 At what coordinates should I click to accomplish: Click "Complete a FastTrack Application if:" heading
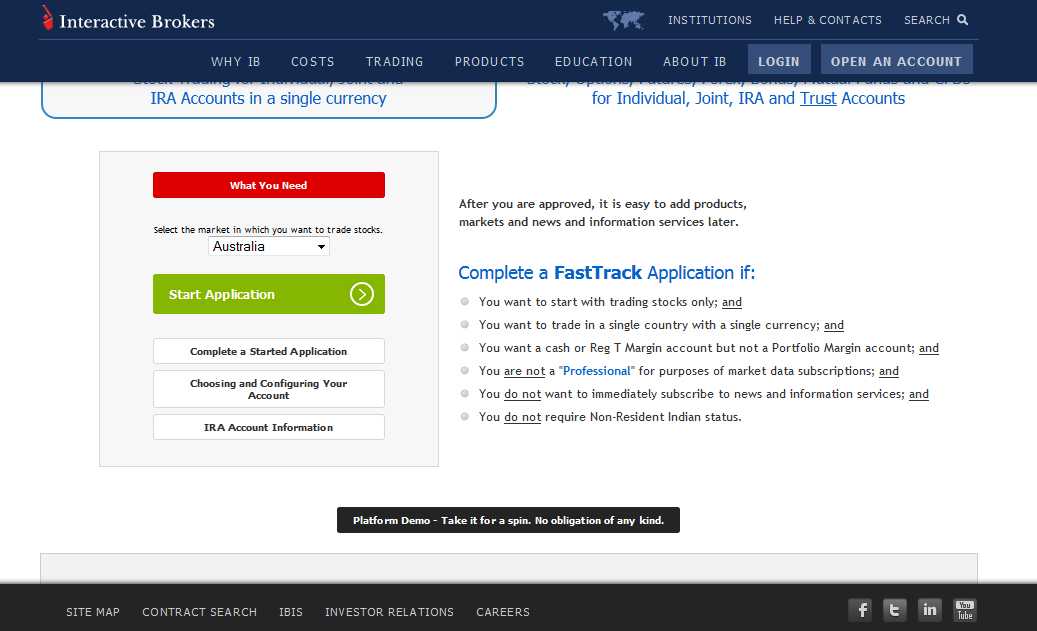click(606, 273)
